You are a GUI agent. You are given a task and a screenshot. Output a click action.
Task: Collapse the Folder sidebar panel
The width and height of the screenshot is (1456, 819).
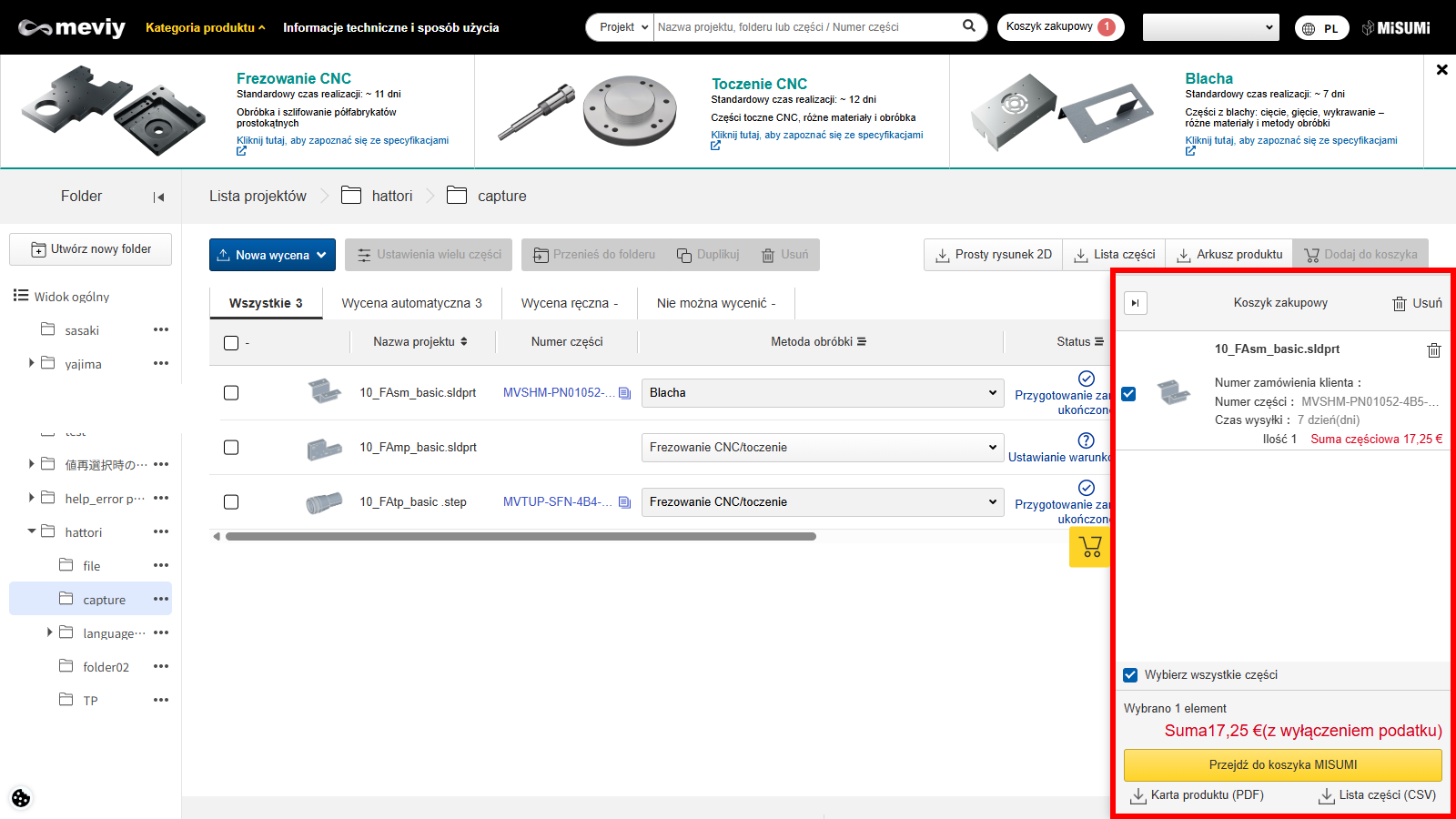(158, 197)
